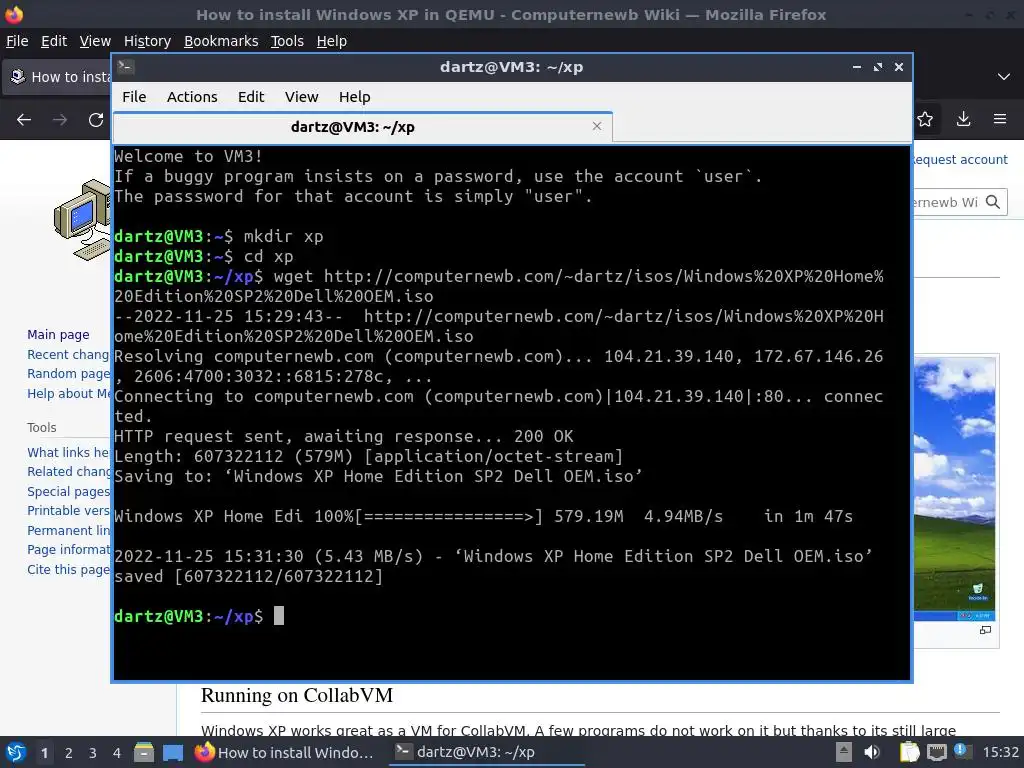Open clipboard manager tray icon
The width and height of the screenshot is (1024, 768).
[x=909, y=752]
